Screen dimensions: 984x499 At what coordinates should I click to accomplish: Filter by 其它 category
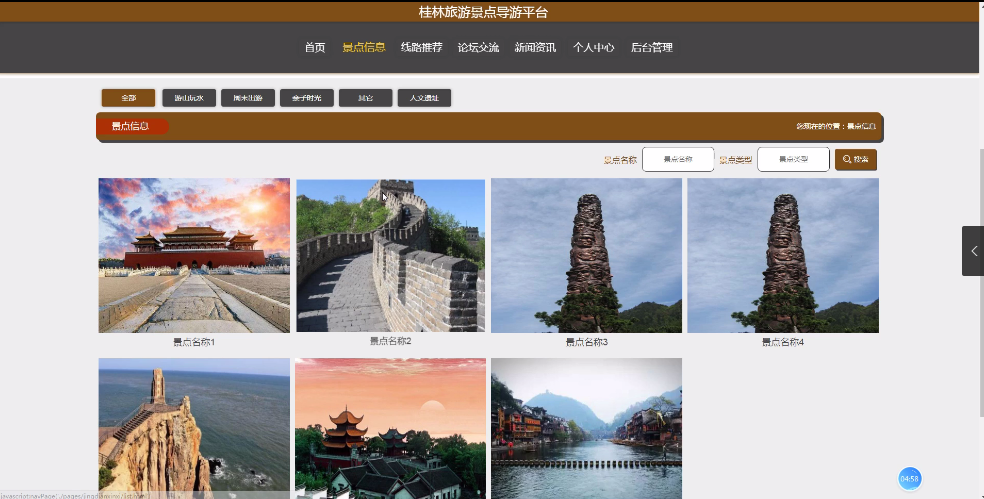[366, 98]
